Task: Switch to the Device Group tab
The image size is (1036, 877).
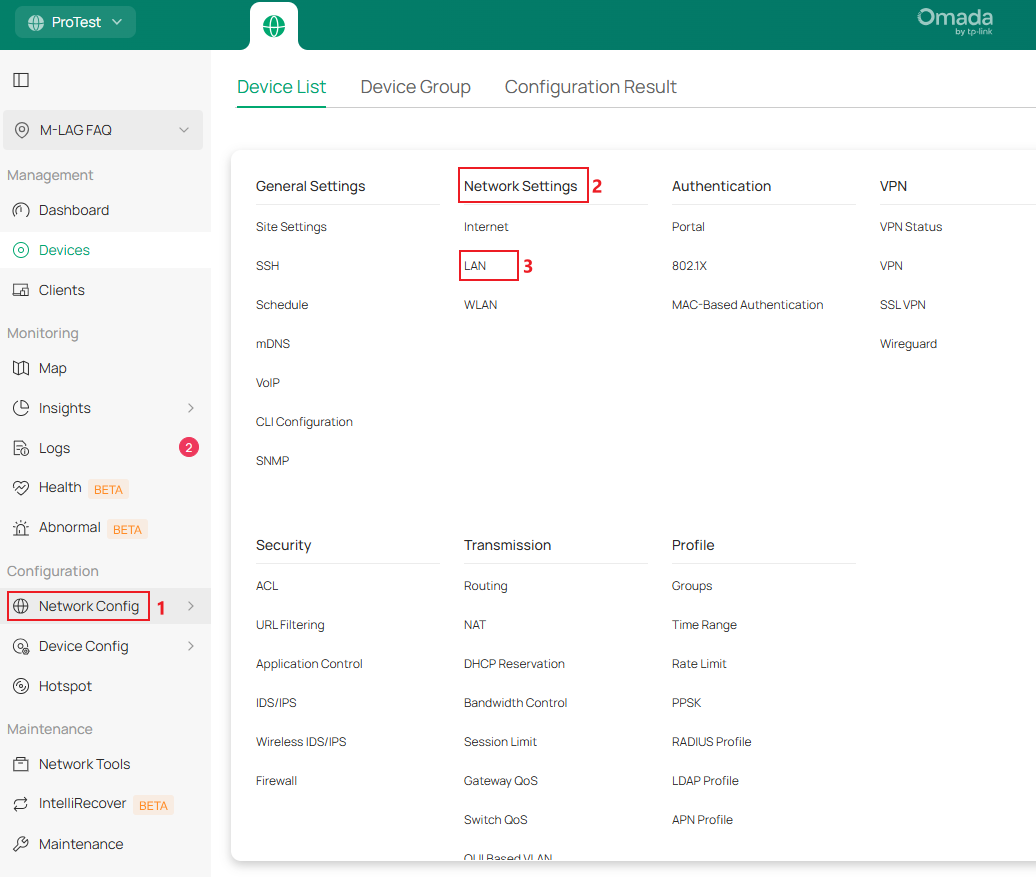Action: 415,87
